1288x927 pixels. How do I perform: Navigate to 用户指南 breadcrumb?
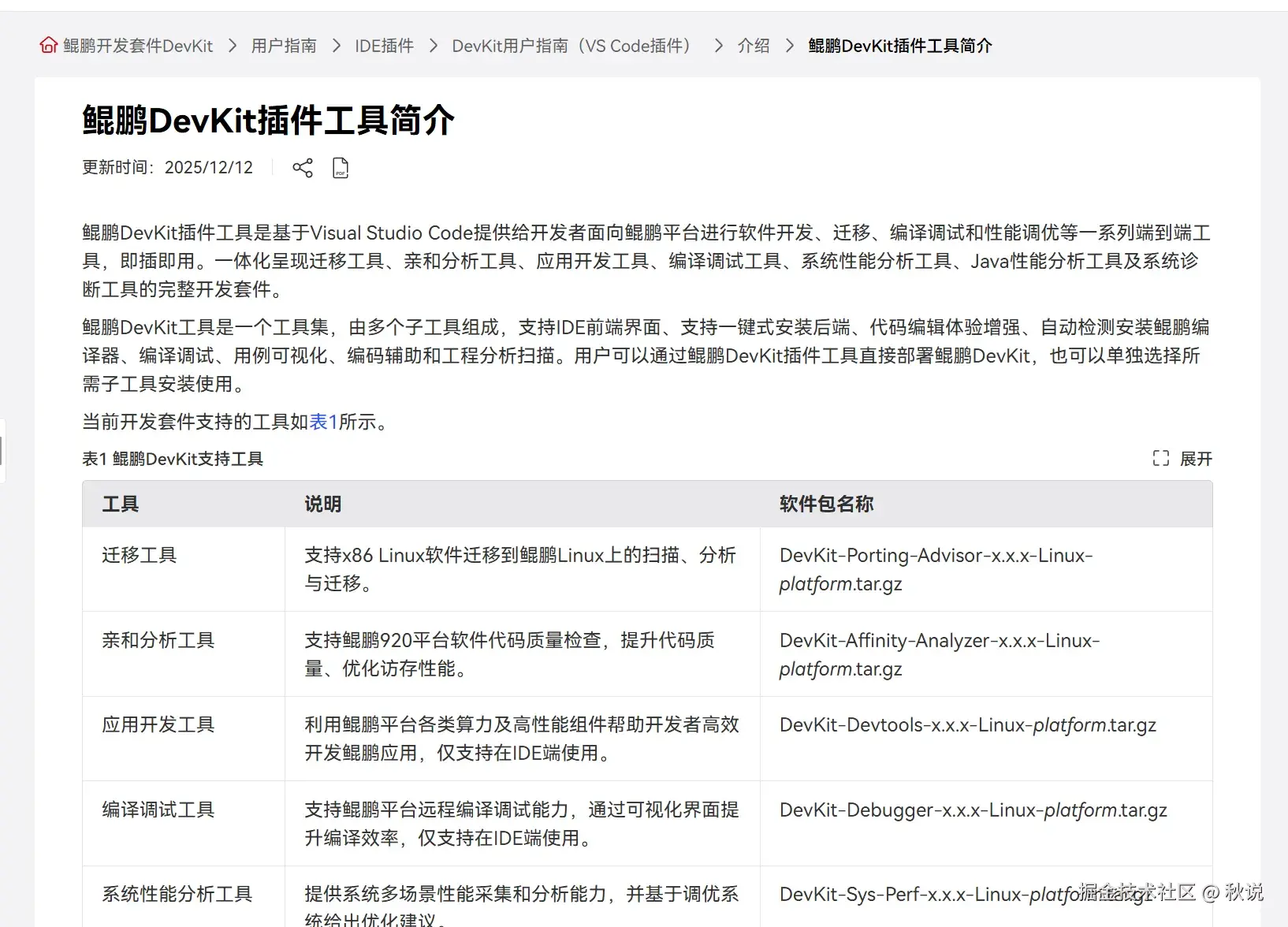click(x=284, y=46)
